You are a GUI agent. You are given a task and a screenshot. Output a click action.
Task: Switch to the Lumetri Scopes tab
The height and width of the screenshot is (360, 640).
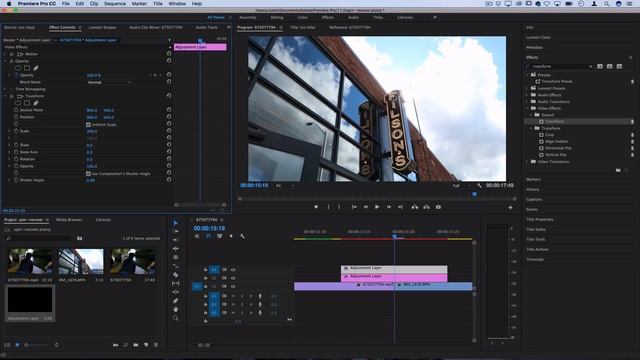(x=102, y=27)
